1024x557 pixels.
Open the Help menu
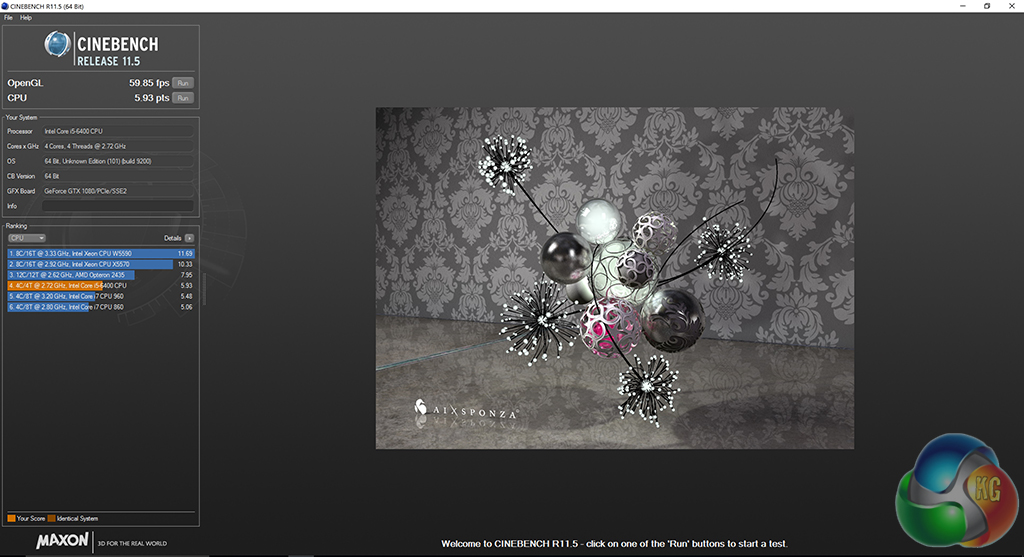25,18
